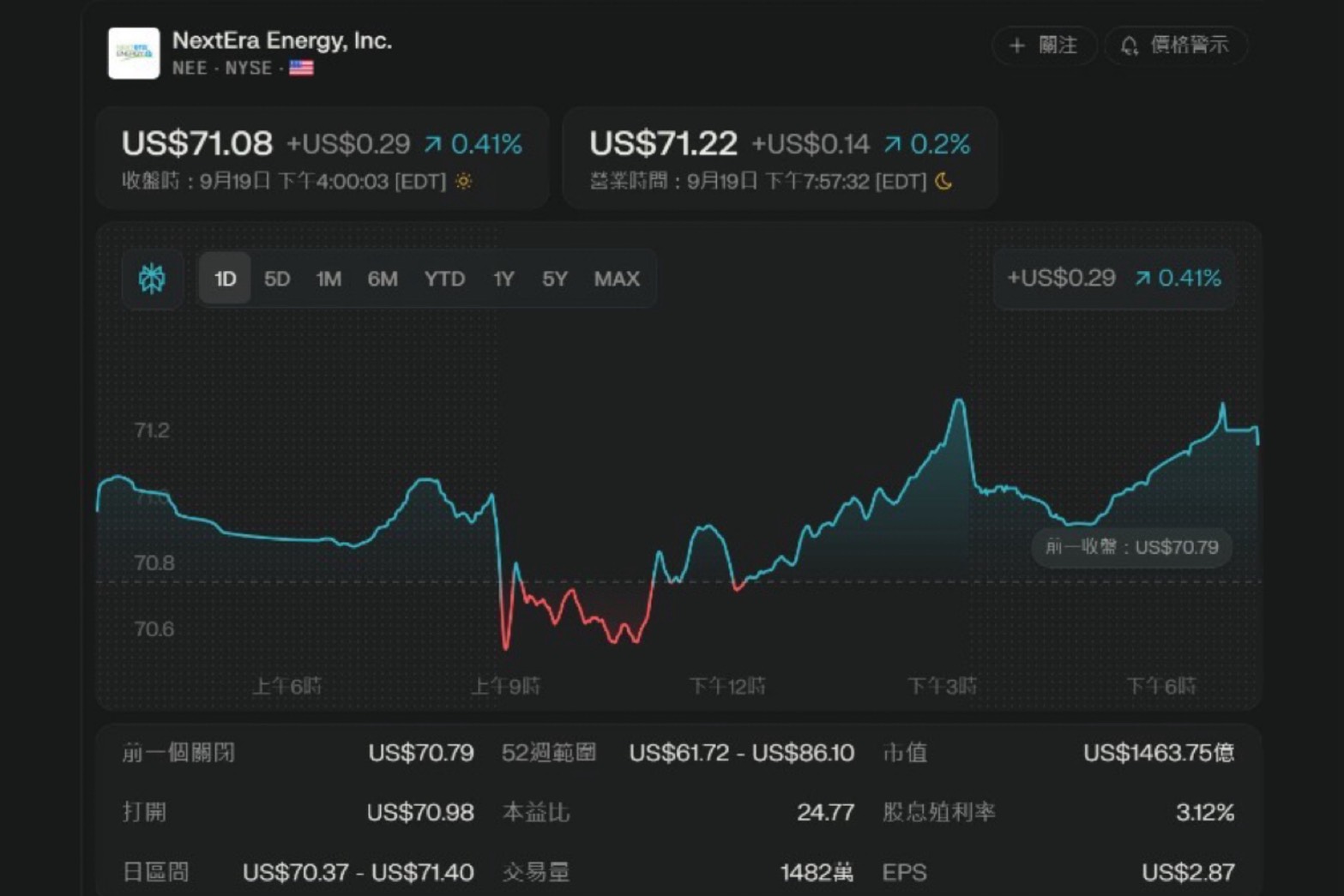Click the 52週範圍 label
1344x896 pixels.
click(549, 753)
